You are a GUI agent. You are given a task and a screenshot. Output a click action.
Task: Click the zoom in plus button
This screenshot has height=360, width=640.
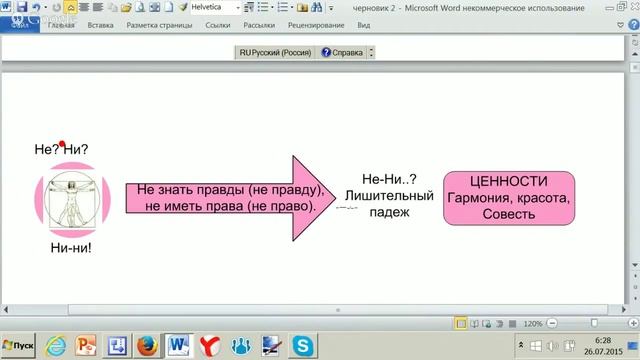click(633, 323)
